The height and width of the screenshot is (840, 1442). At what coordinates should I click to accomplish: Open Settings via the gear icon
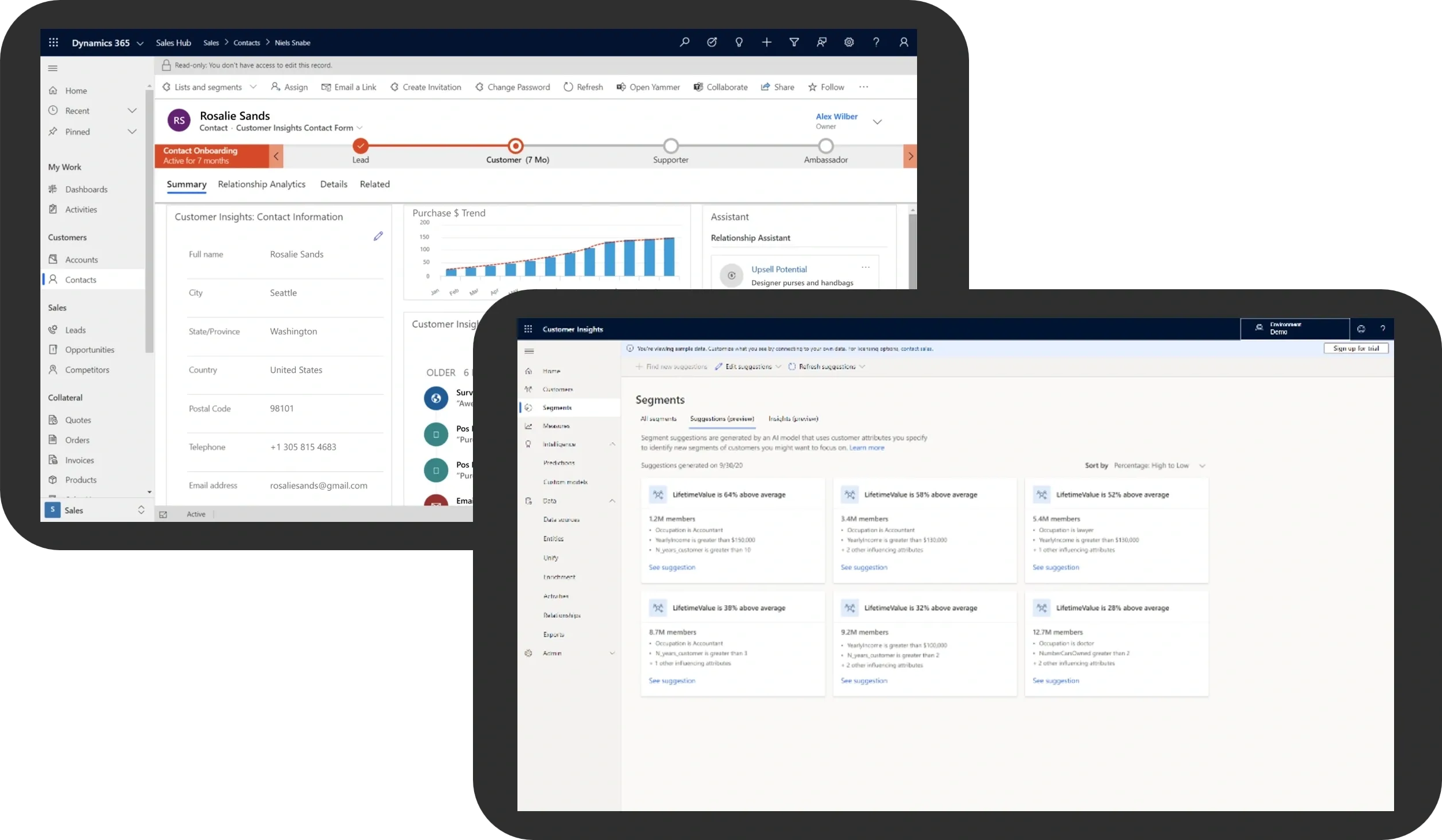click(x=848, y=42)
